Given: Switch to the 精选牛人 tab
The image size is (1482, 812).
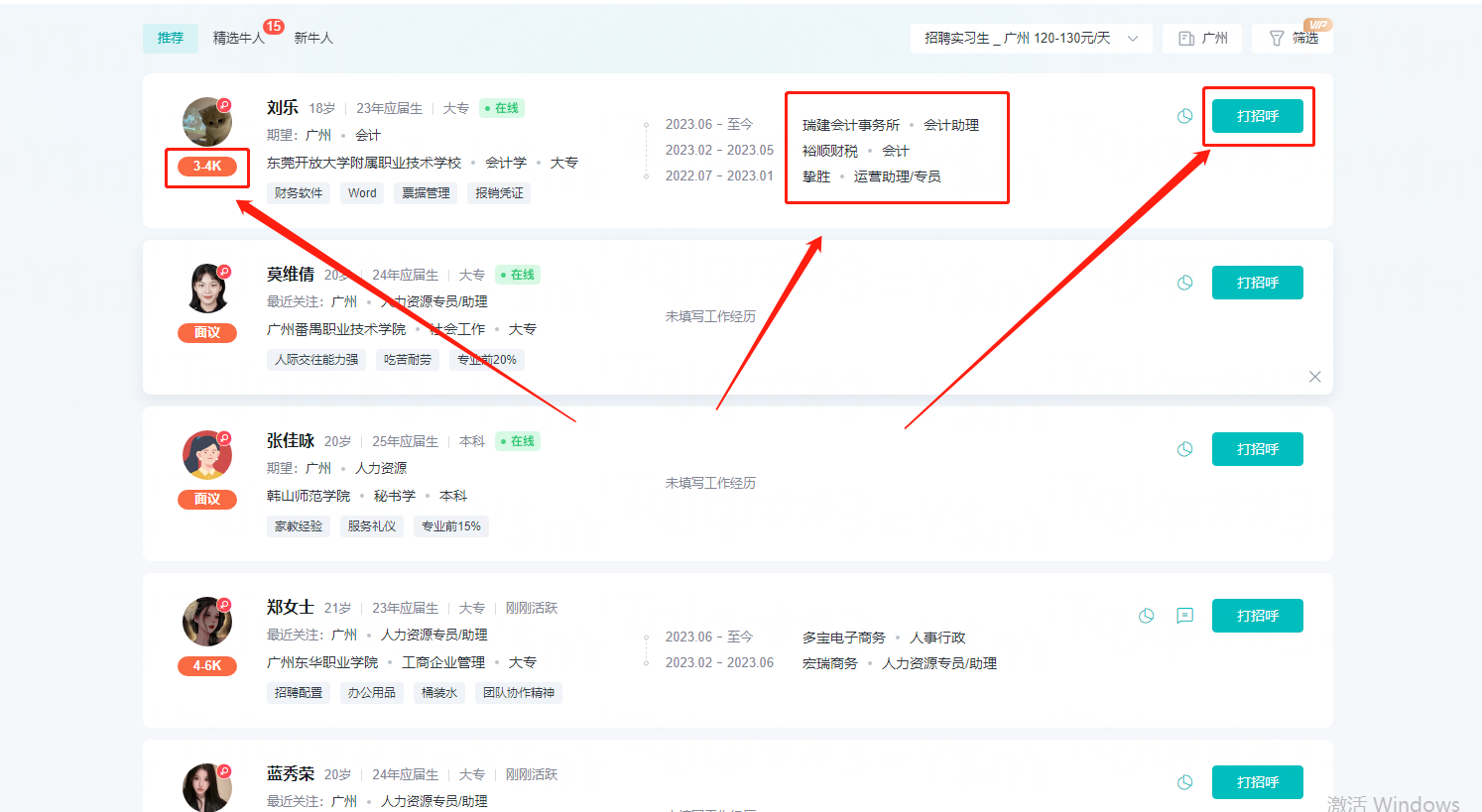Looking at the screenshot, I should click(x=239, y=38).
